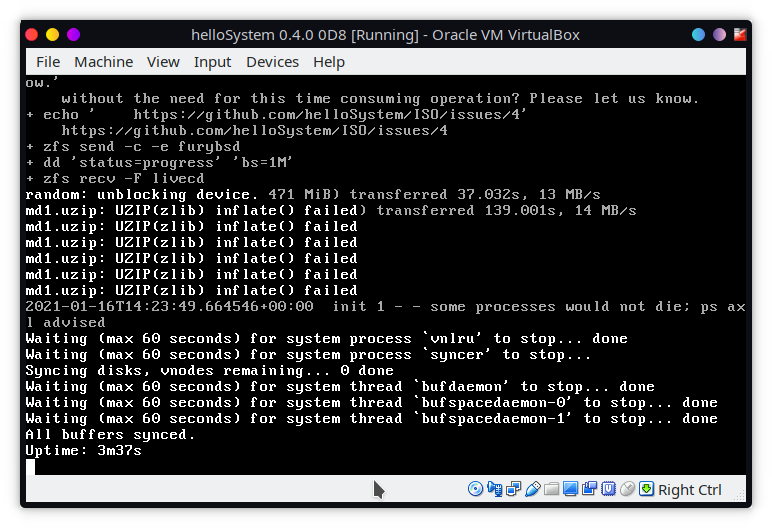Click the red button in title bar left
772x528 pixels.
[x=32, y=34]
